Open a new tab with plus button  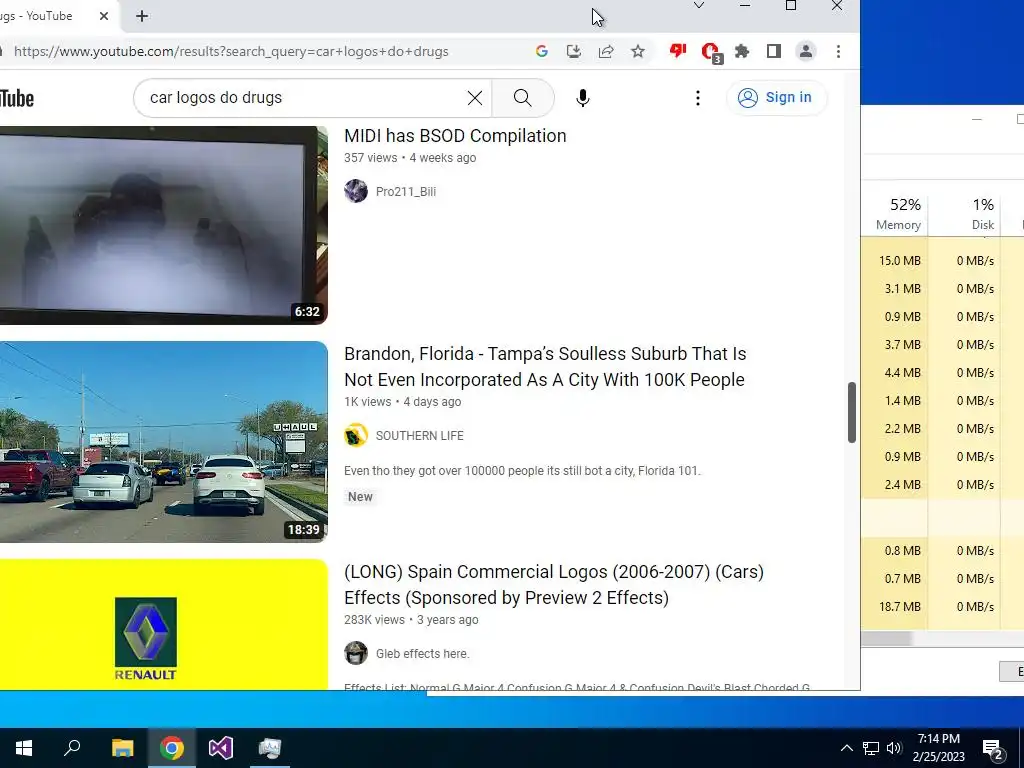[142, 16]
